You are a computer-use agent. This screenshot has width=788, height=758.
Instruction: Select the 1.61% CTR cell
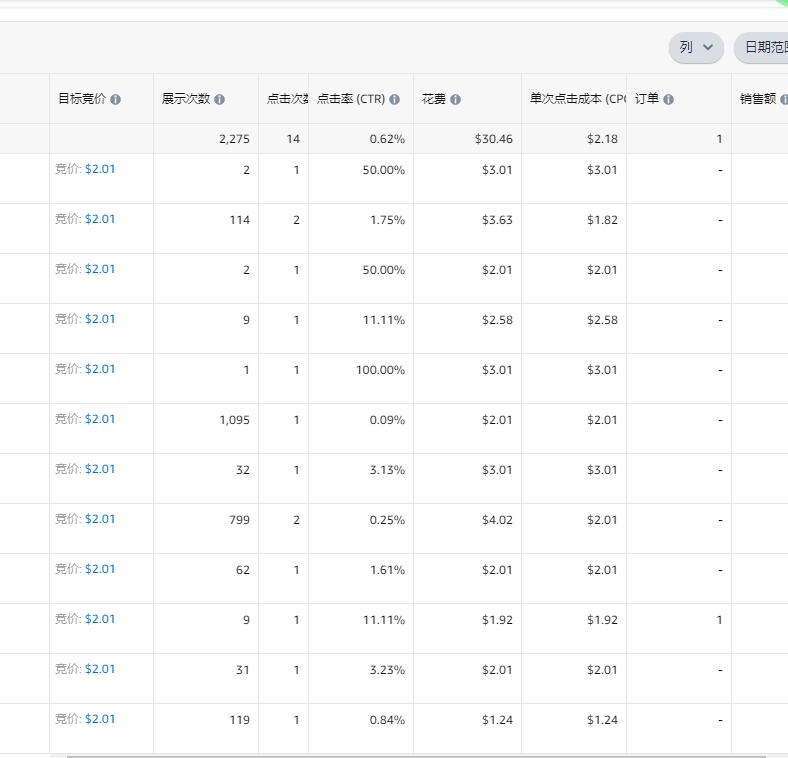pyautogui.click(x=387, y=571)
